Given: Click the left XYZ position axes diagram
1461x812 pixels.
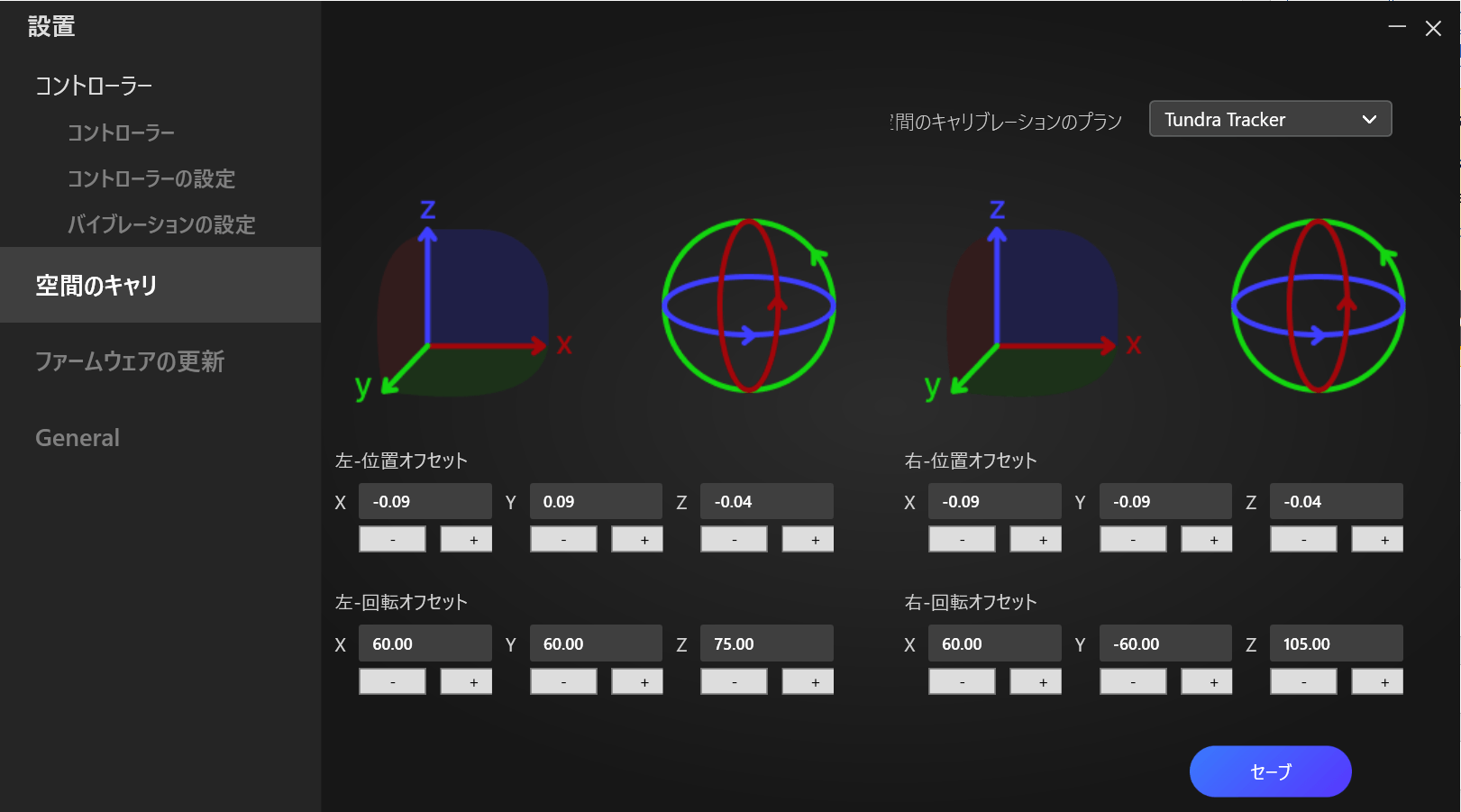Looking at the screenshot, I should click(463, 306).
